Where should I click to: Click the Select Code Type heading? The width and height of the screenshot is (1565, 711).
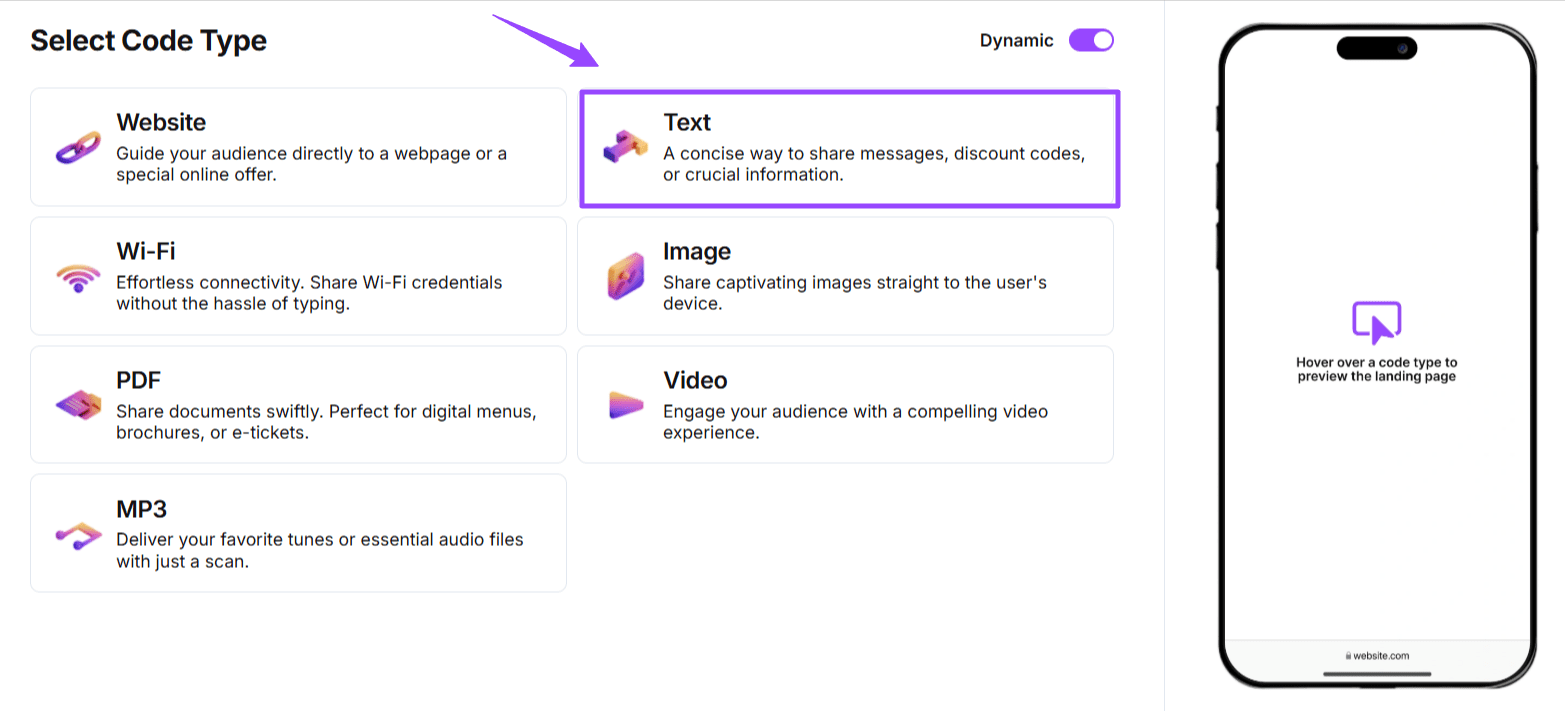(149, 41)
